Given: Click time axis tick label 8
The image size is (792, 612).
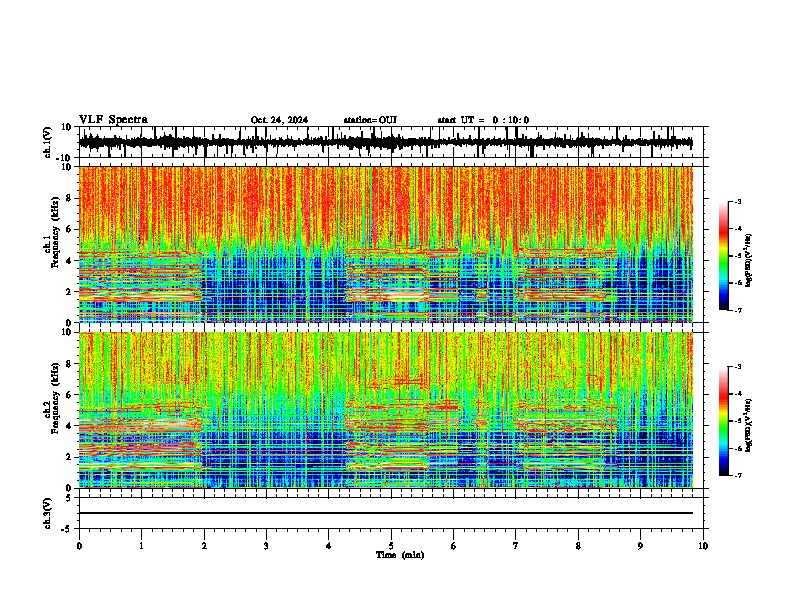Looking at the screenshot, I should pos(578,546).
